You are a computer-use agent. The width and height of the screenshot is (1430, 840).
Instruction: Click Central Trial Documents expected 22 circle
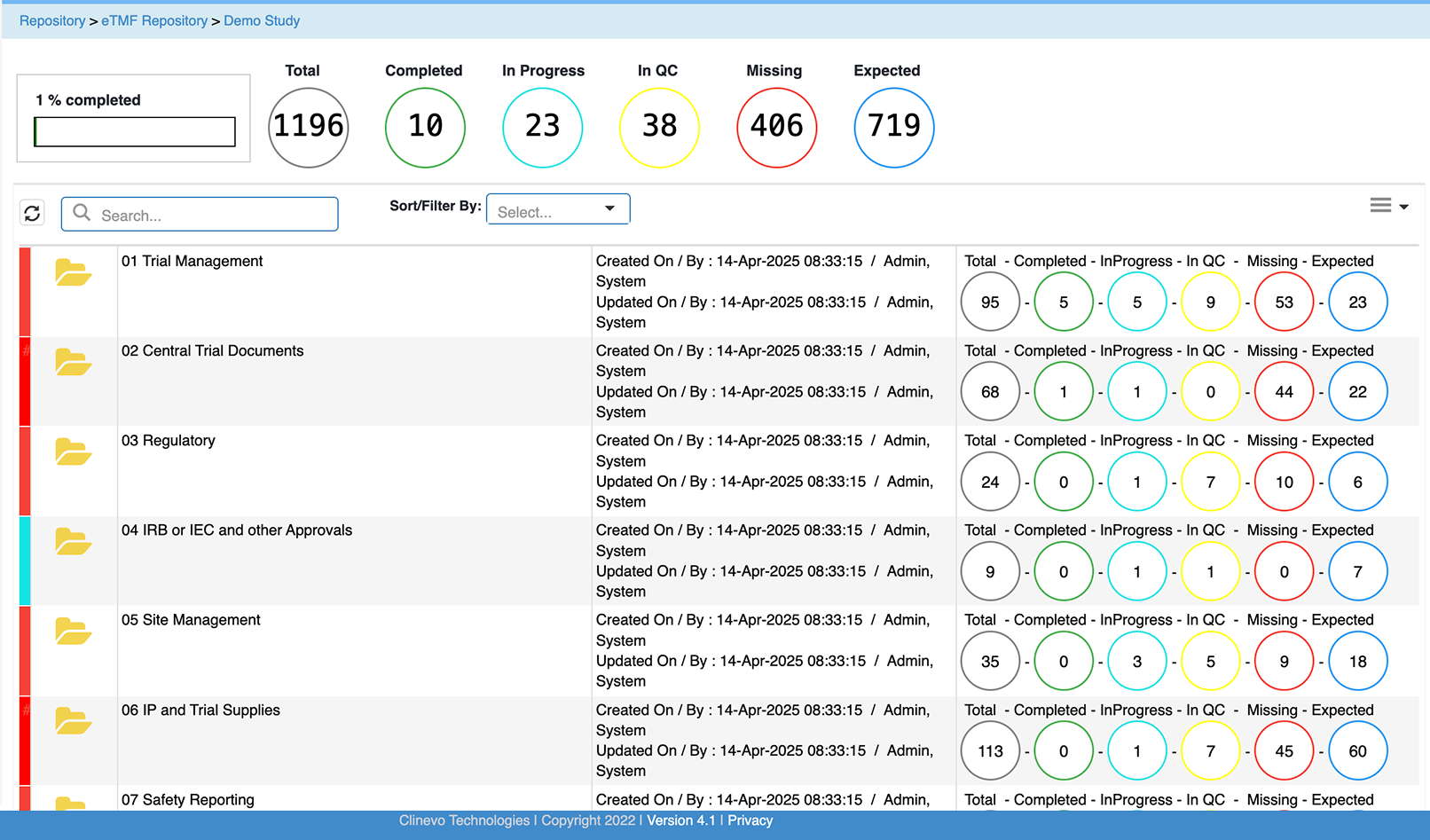click(x=1358, y=392)
